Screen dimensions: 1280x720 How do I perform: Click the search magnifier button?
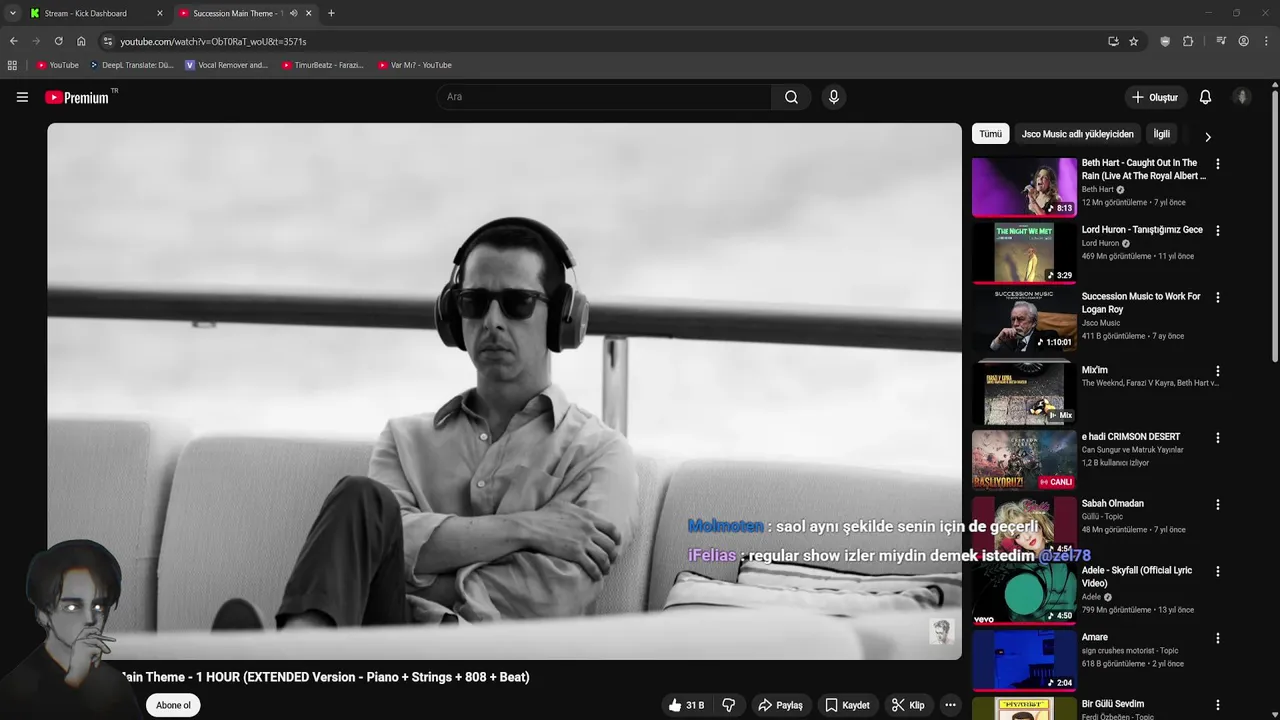pyautogui.click(x=791, y=97)
